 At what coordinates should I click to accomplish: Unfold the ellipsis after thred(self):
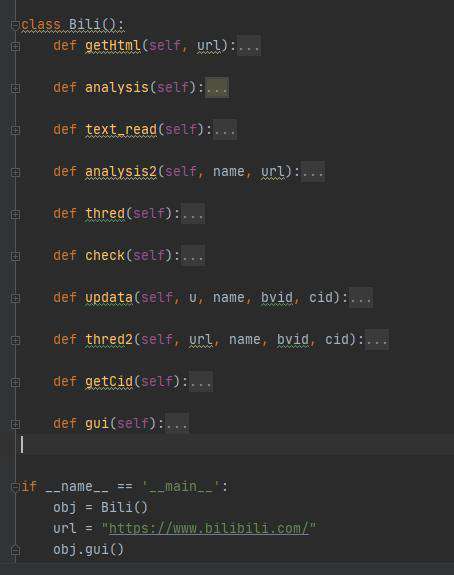(x=193, y=213)
